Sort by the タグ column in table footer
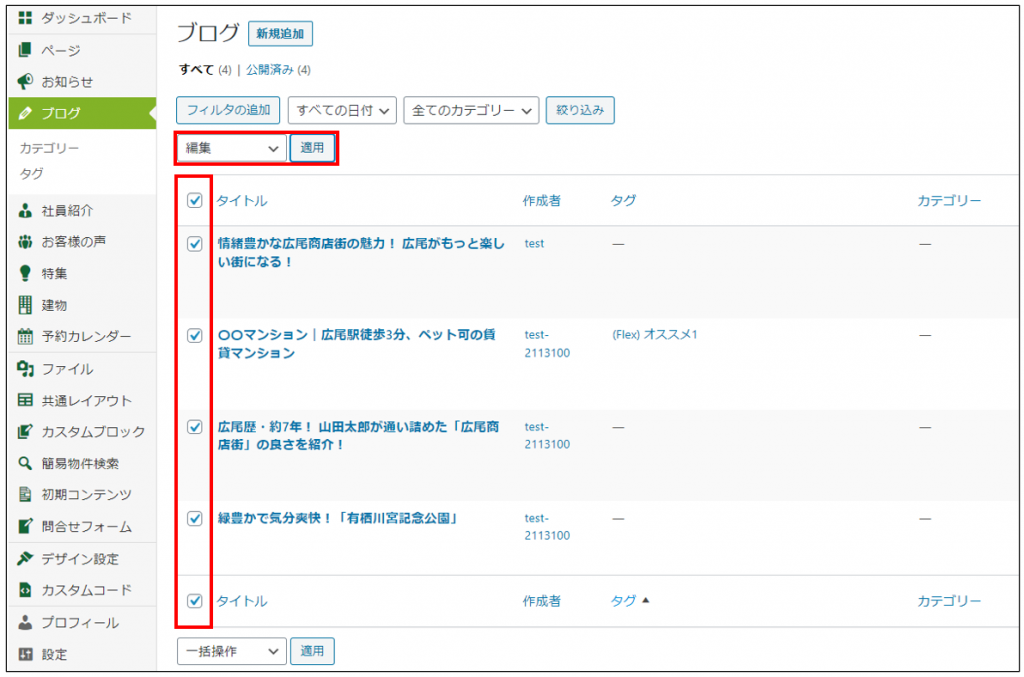Screen dimensions: 1024x677 point(624,601)
